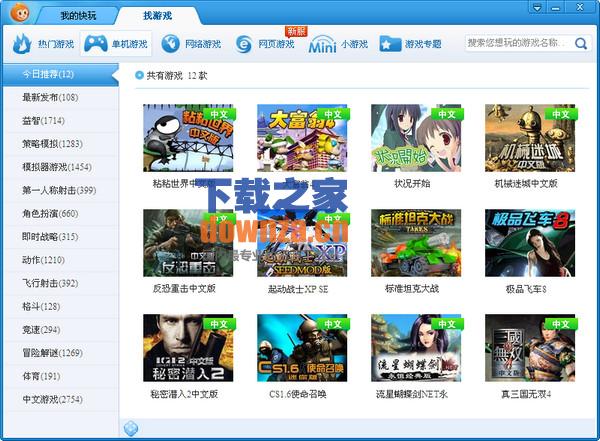Image resolution: width=600 pixels, height=441 pixels.
Task: Select 第一人称射击(399) category
Action: [x=60, y=190]
